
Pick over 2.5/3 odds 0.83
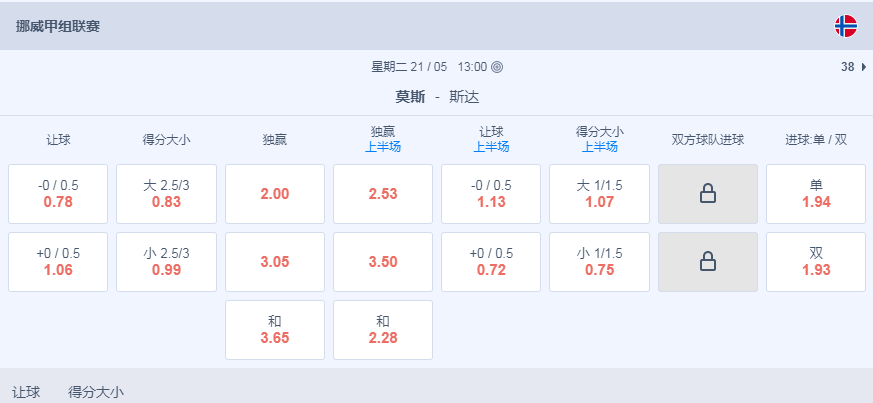pos(166,194)
